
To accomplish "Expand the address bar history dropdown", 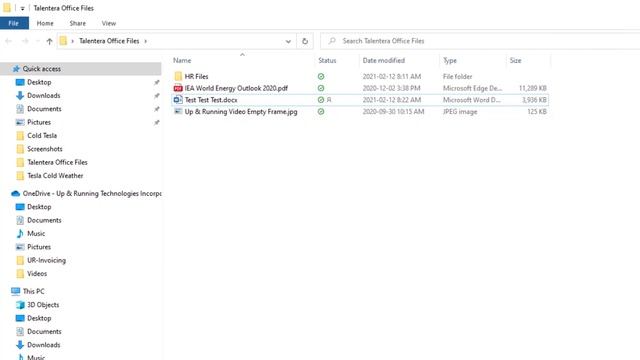I will 288,41.
